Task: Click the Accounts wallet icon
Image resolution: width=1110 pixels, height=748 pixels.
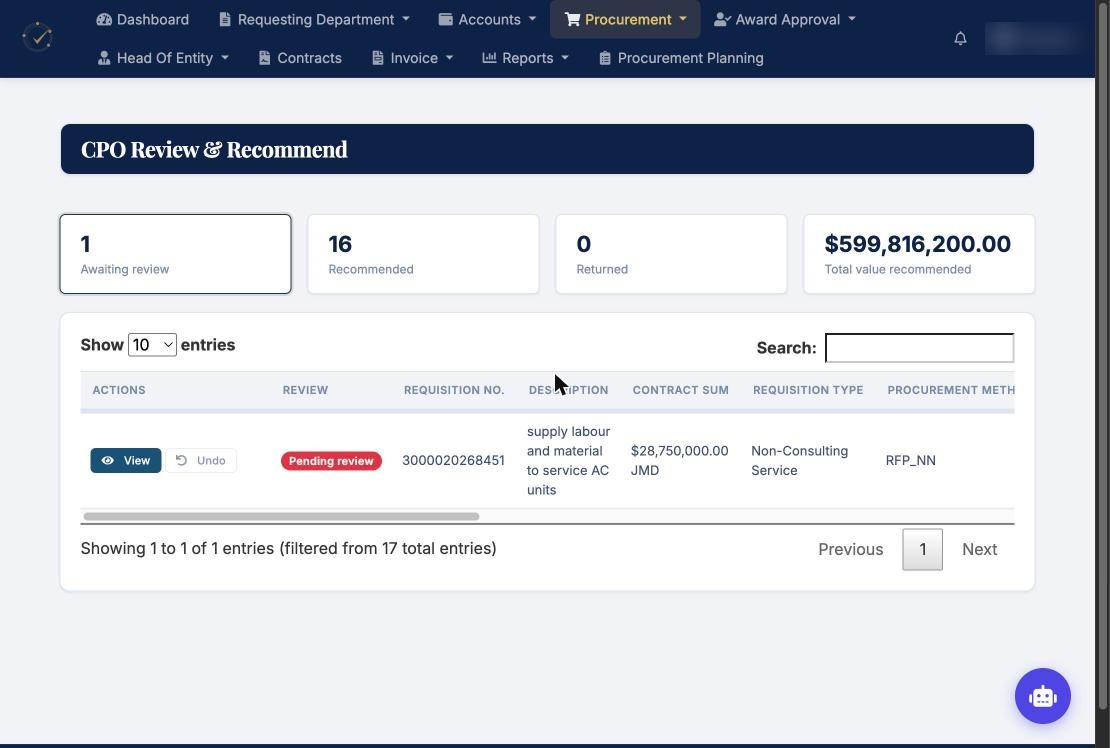Action: click(445, 19)
